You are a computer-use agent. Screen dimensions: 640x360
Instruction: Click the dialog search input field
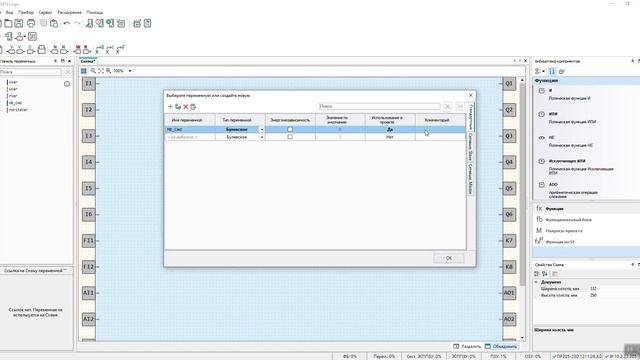click(379, 106)
